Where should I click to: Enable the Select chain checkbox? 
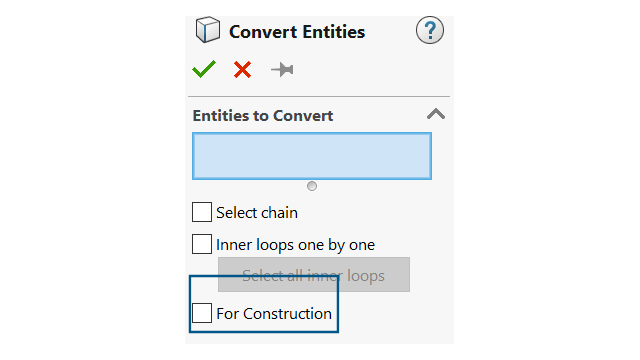[x=202, y=212]
